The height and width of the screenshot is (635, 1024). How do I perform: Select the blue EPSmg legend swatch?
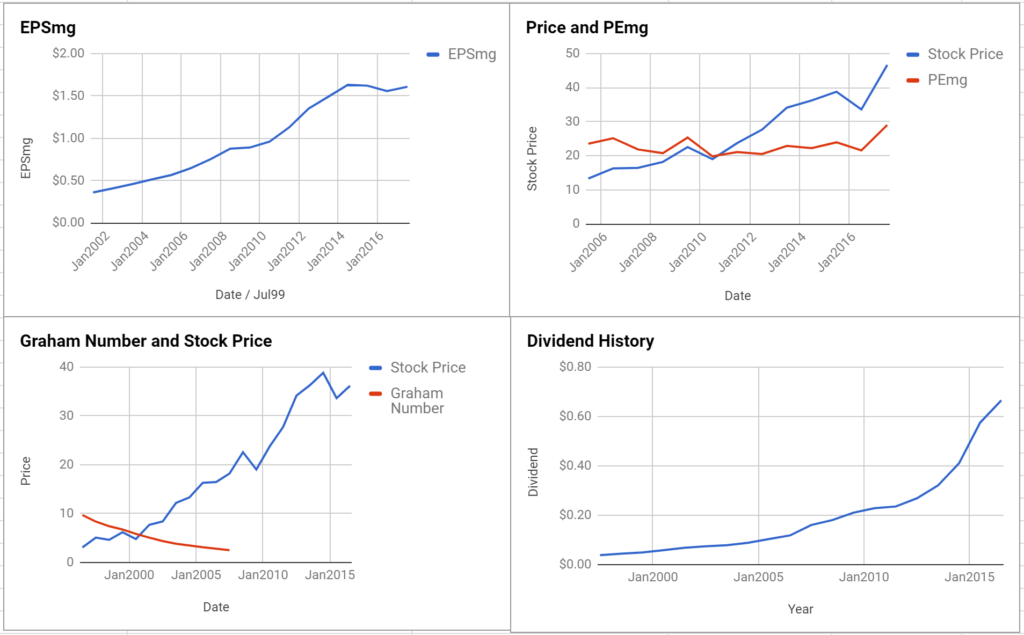click(x=433, y=55)
